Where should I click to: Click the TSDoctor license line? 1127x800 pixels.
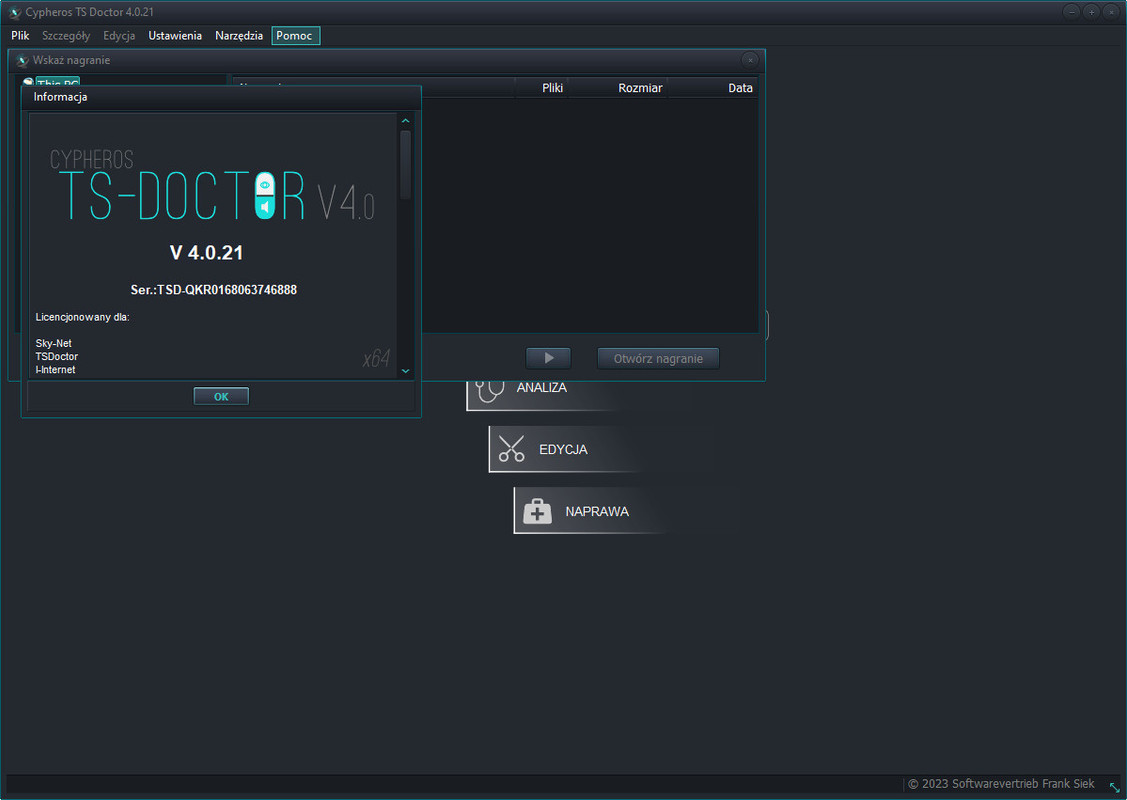tap(57, 357)
